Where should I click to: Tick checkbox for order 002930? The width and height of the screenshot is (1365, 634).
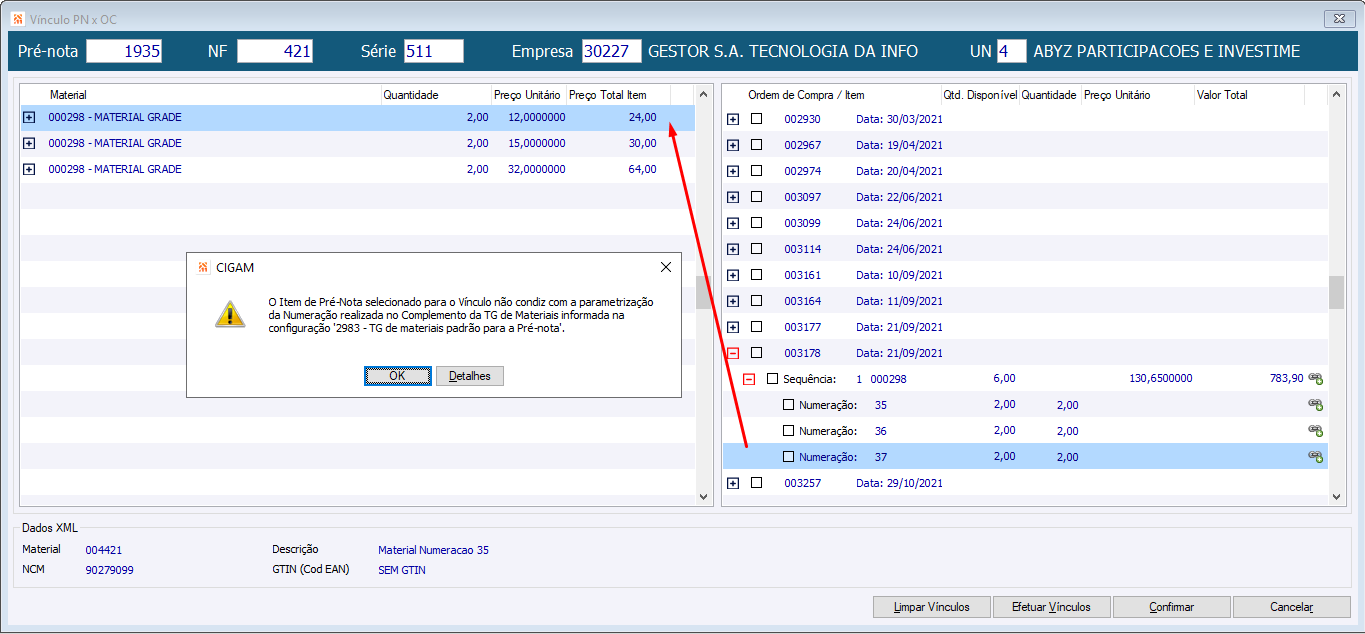tap(757, 118)
